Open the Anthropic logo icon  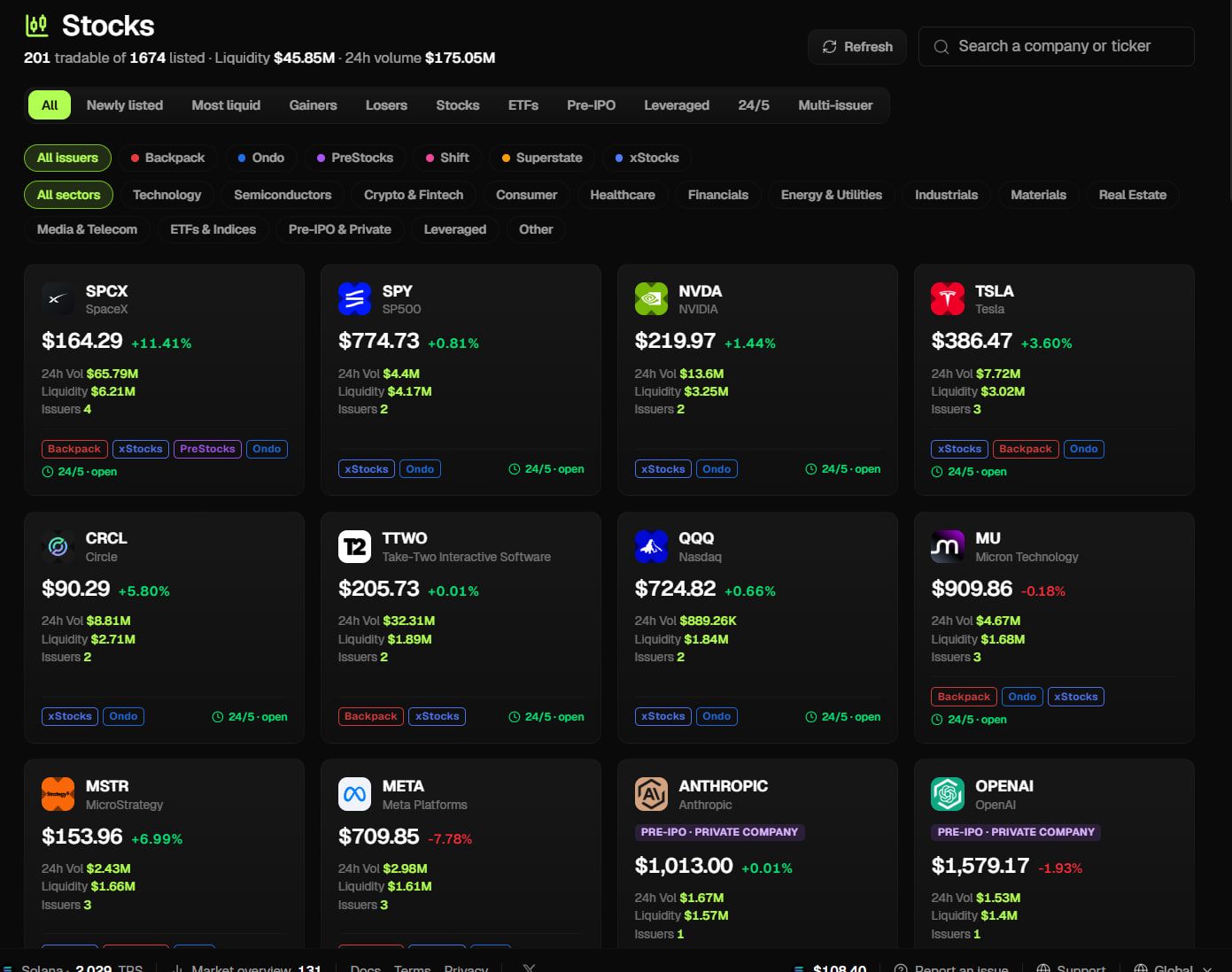pyautogui.click(x=651, y=794)
